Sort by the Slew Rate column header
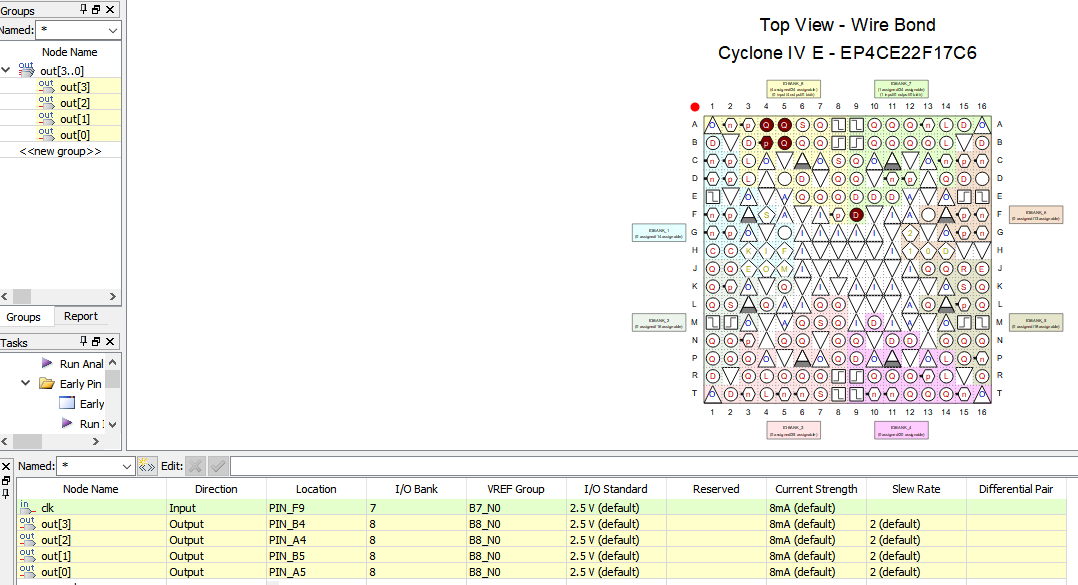 tap(916, 489)
